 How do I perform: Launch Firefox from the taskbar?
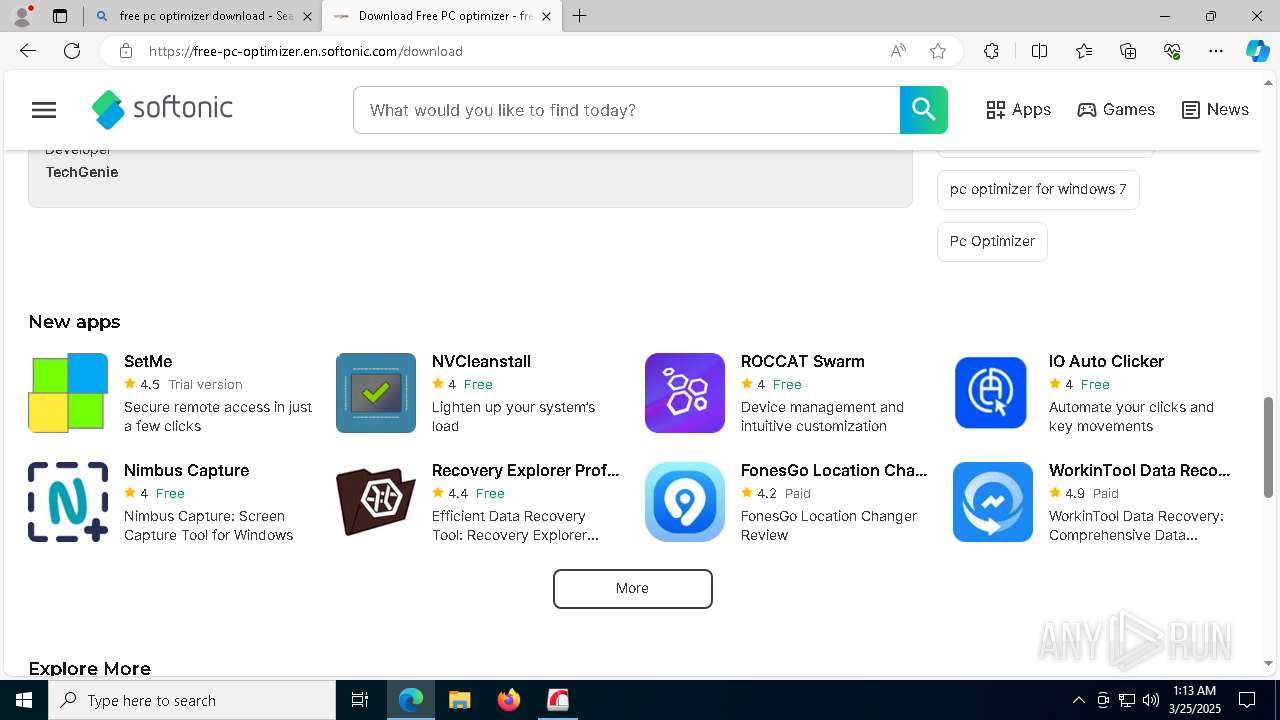pos(509,700)
